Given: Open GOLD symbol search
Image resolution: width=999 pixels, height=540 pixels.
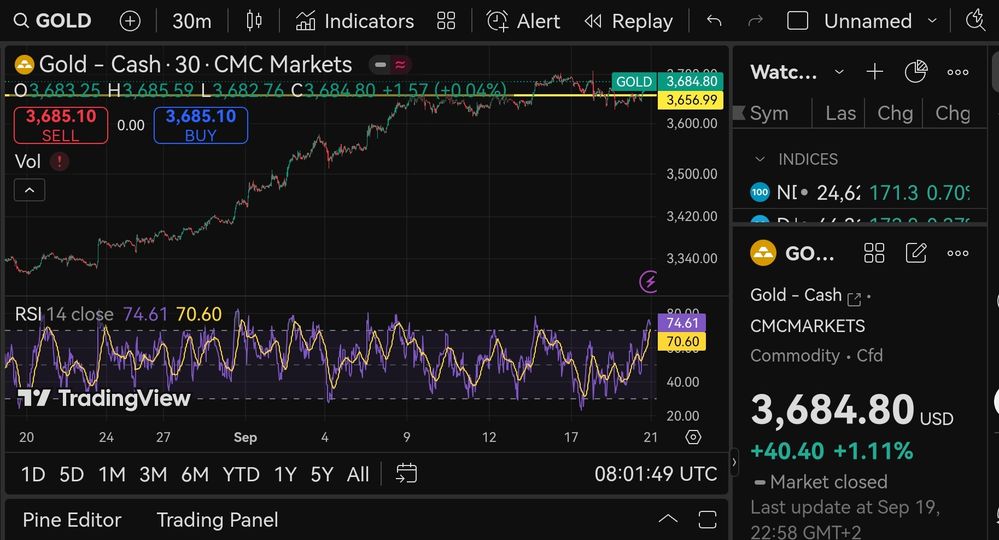Looking at the screenshot, I should click(53, 21).
